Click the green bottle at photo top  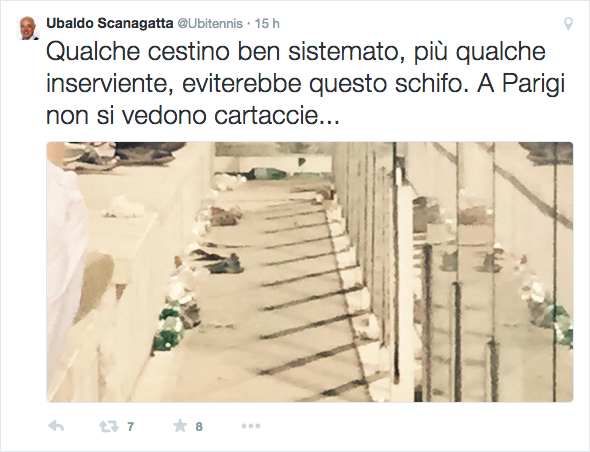click(270, 173)
